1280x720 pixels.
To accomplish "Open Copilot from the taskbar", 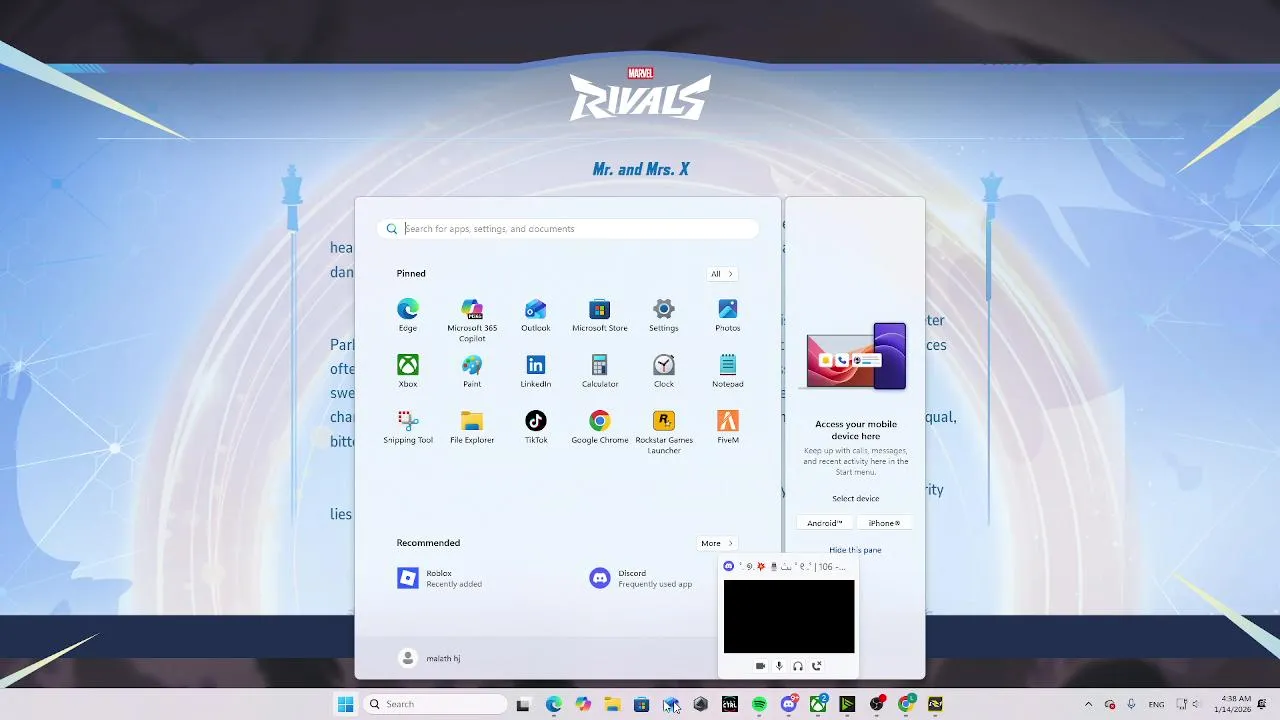I will pos(583,704).
